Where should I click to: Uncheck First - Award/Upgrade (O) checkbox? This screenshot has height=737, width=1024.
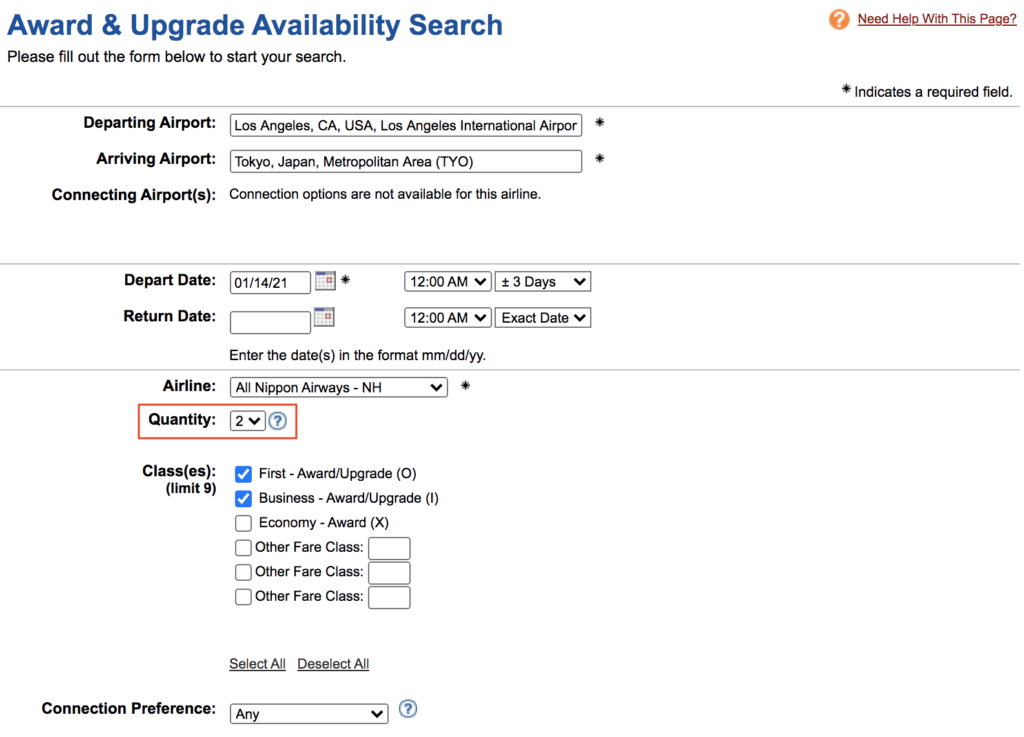point(243,474)
